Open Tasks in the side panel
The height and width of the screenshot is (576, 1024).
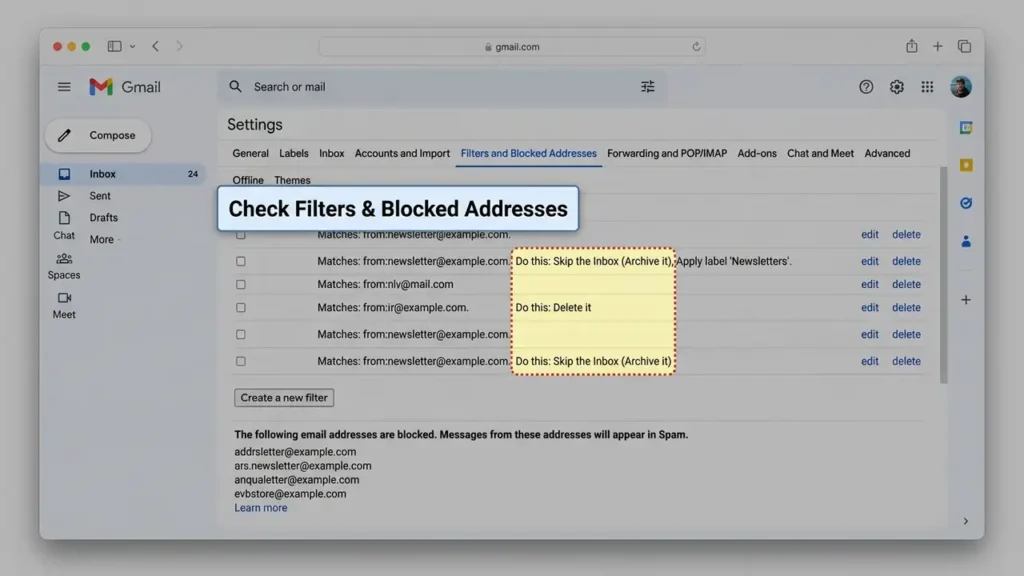[x=966, y=203]
